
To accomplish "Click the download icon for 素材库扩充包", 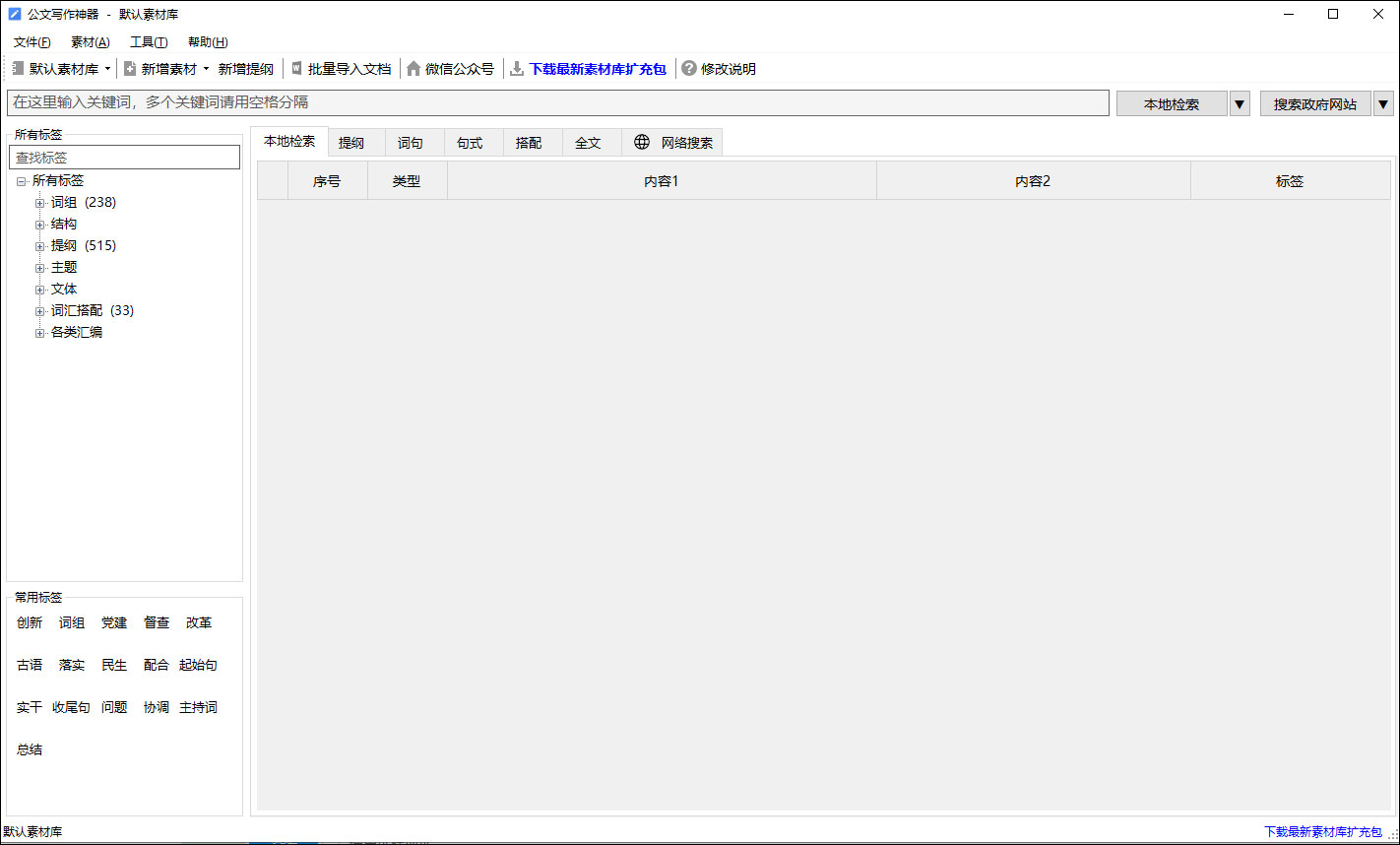I will [517, 69].
